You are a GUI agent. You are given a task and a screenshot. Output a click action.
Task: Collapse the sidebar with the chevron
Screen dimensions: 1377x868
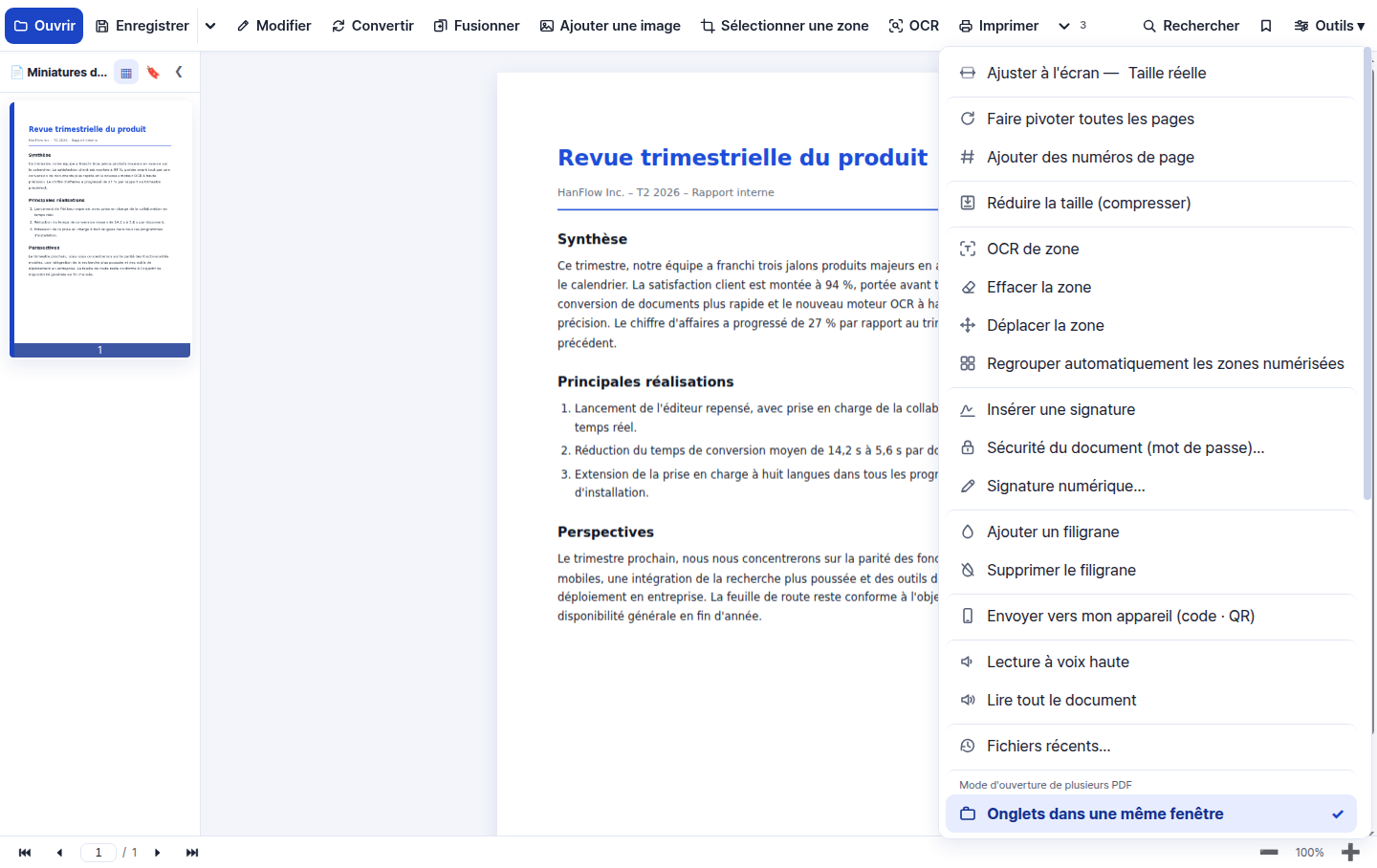pos(179,72)
